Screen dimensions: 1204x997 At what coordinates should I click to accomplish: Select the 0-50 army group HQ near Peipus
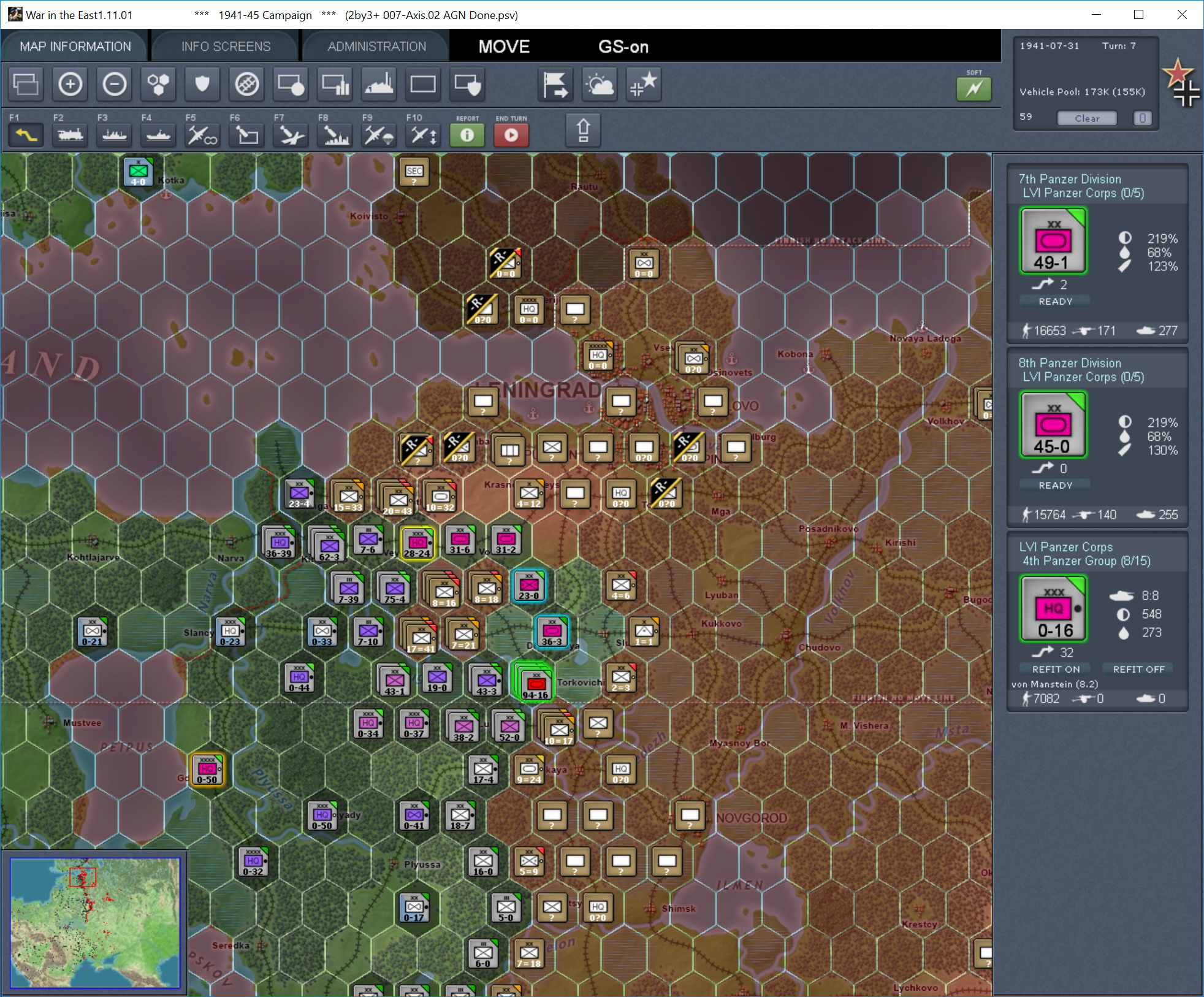pyautogui.click(x=207, y=770)
